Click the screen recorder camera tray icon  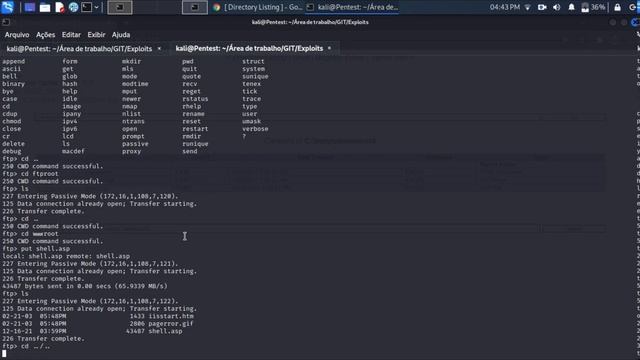click(x=542, y=7)
